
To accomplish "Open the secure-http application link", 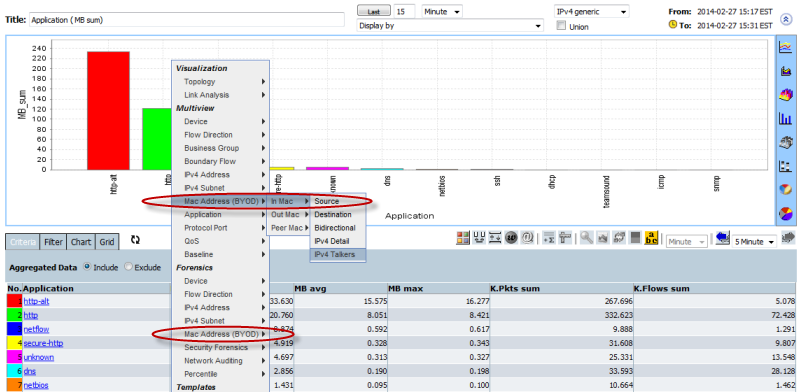I will point(43,343).
